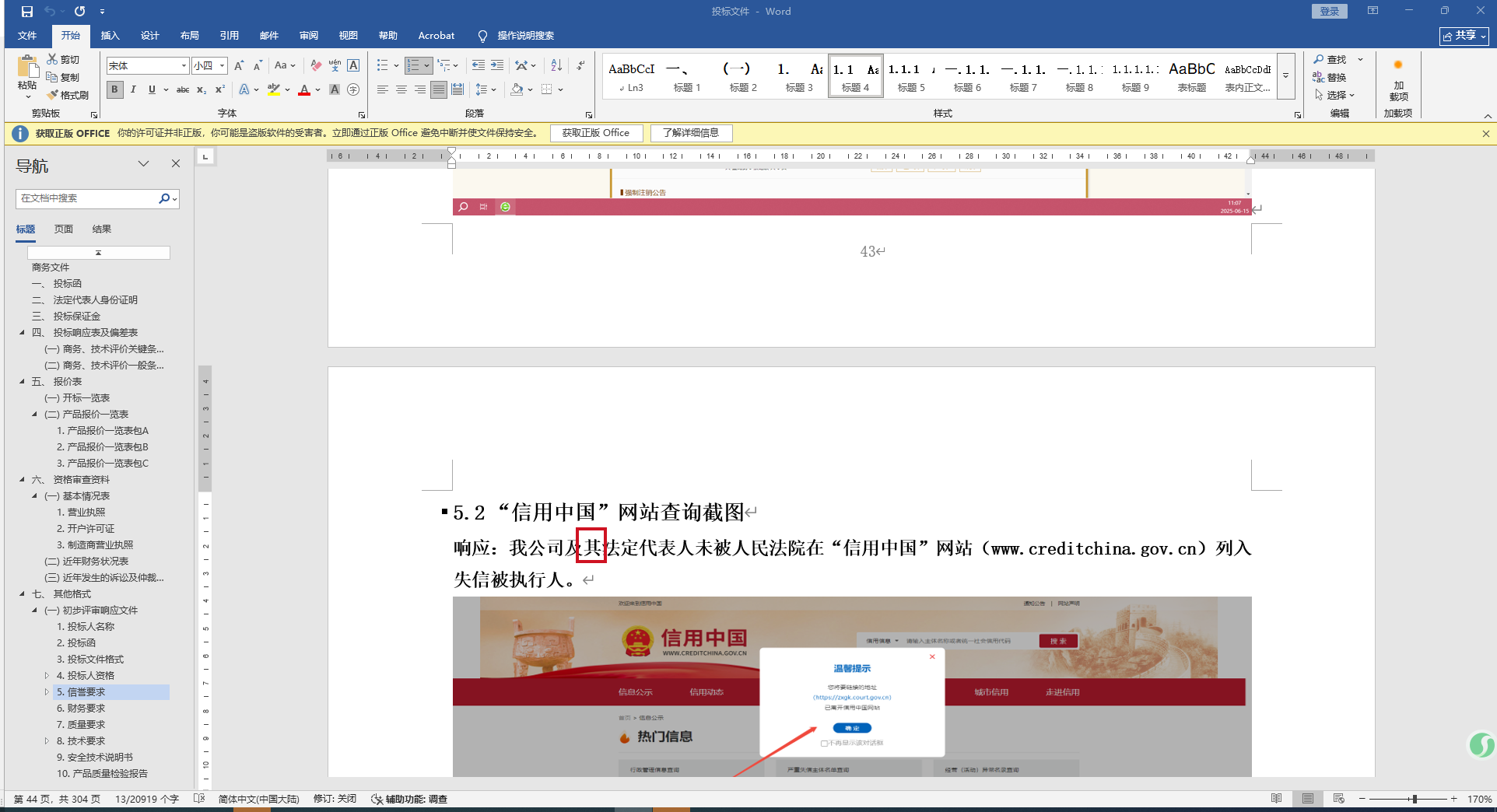1497x812 pixels.
Task: Switch to read mode view in status bar
Action: tap(1276, 799)
